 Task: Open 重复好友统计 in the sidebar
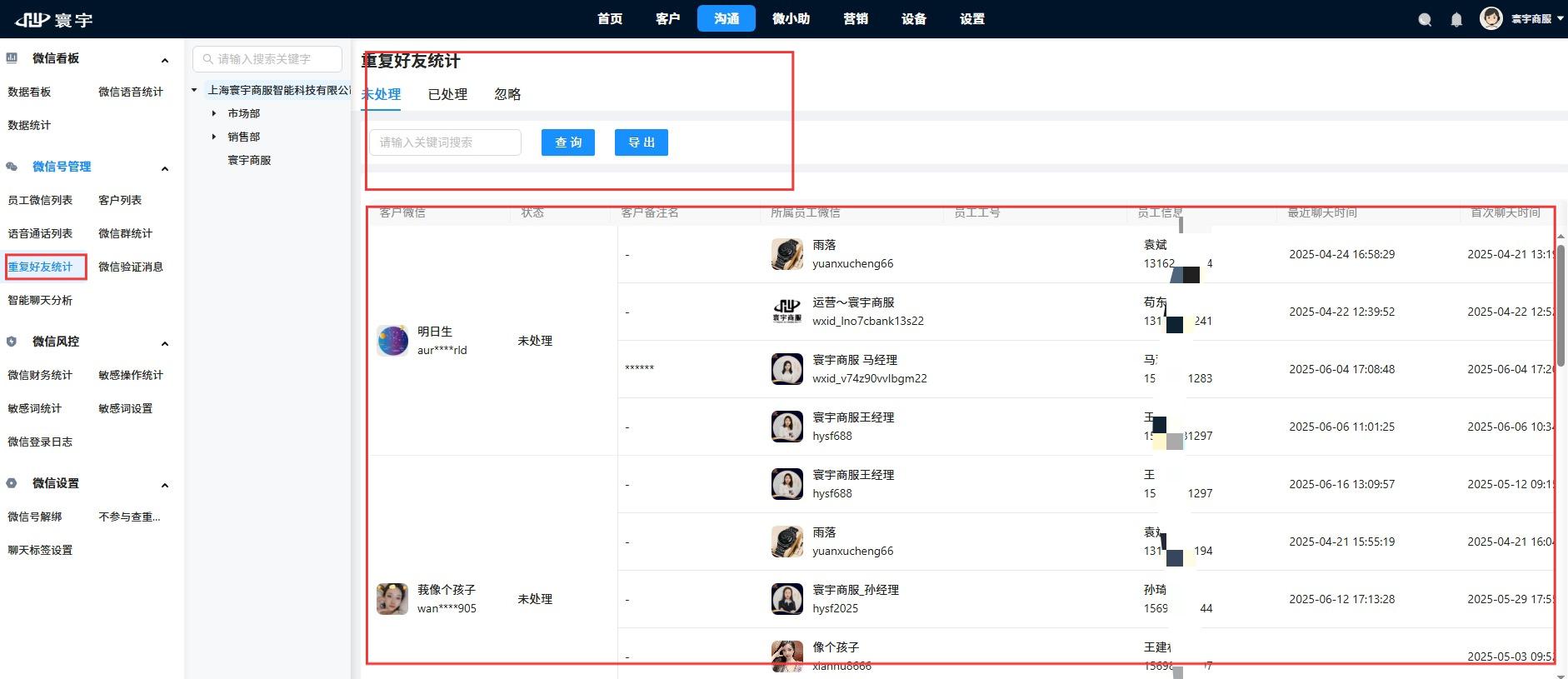pos(40,267)
